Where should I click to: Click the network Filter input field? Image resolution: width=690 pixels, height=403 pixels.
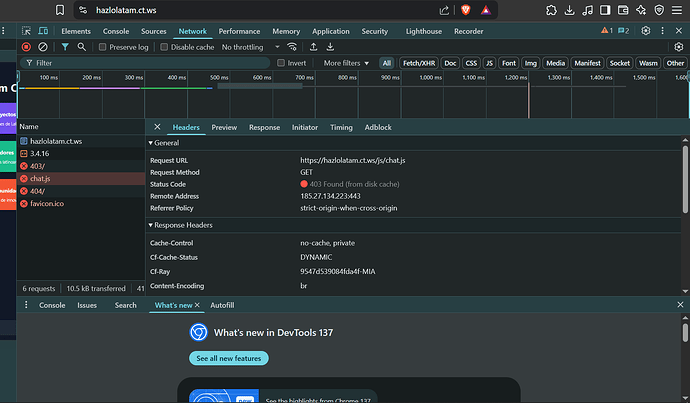(x=145, y=63)
